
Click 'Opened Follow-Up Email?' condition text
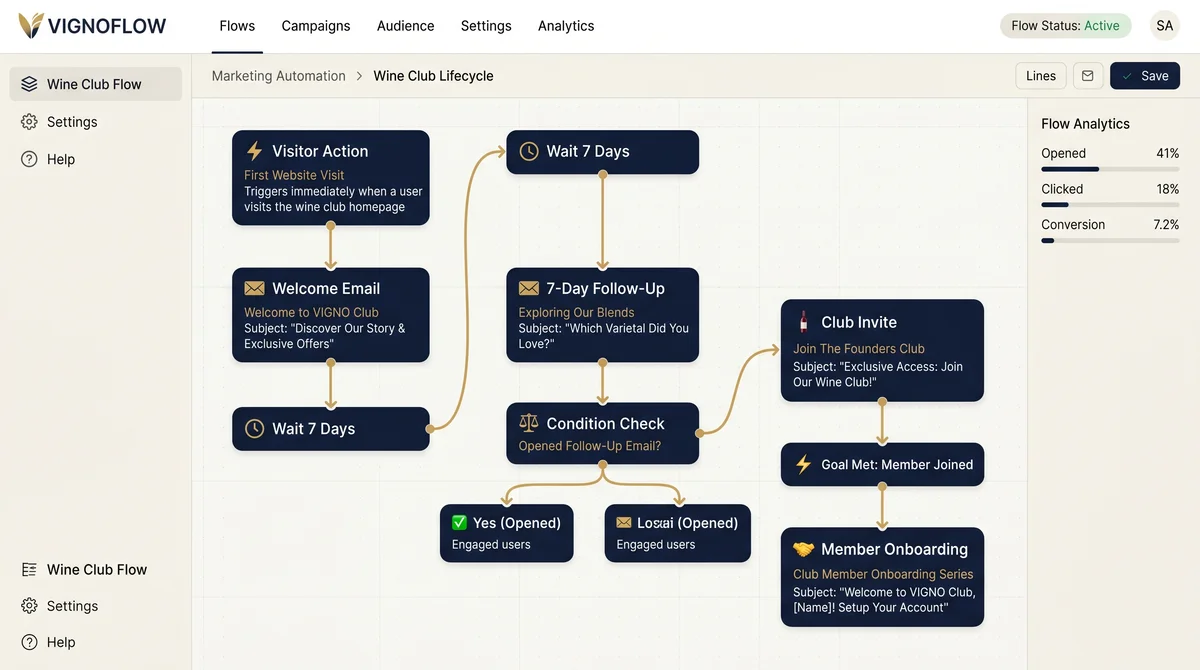tap(589, 446)
